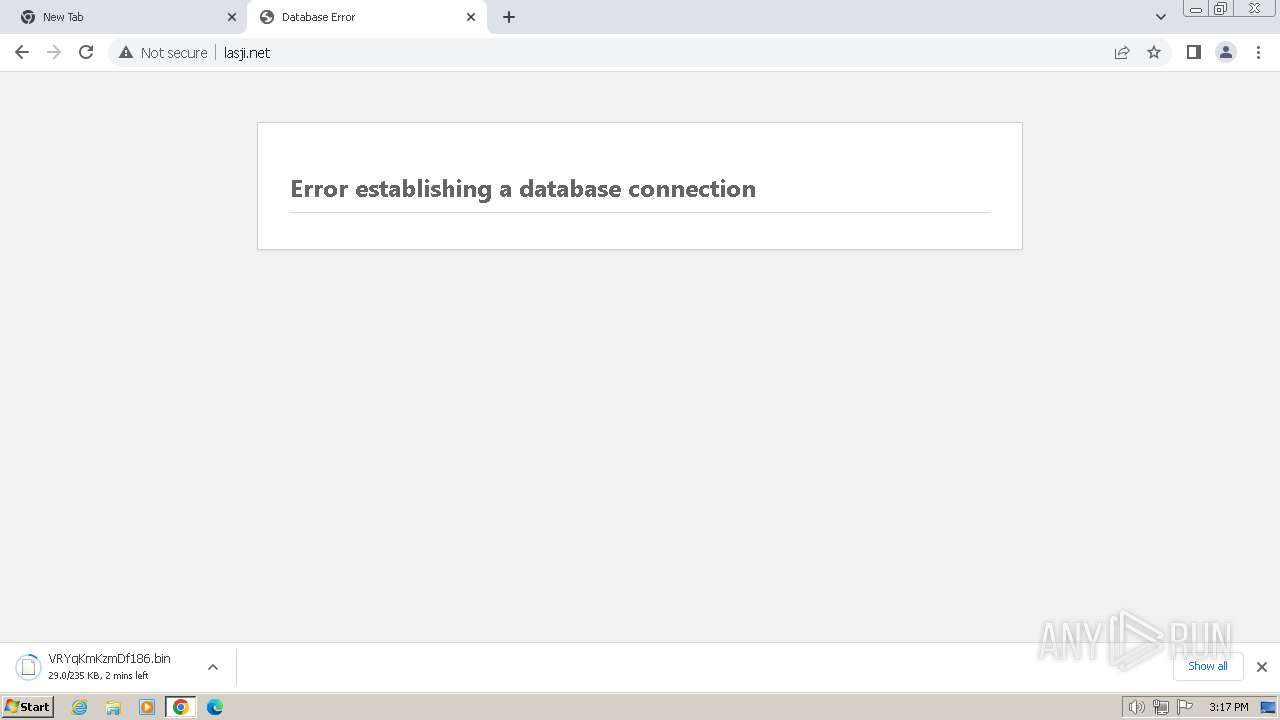1280x720 pixels.
Task: Open Windows Media Player from taskbar
Action: (147, 707)
